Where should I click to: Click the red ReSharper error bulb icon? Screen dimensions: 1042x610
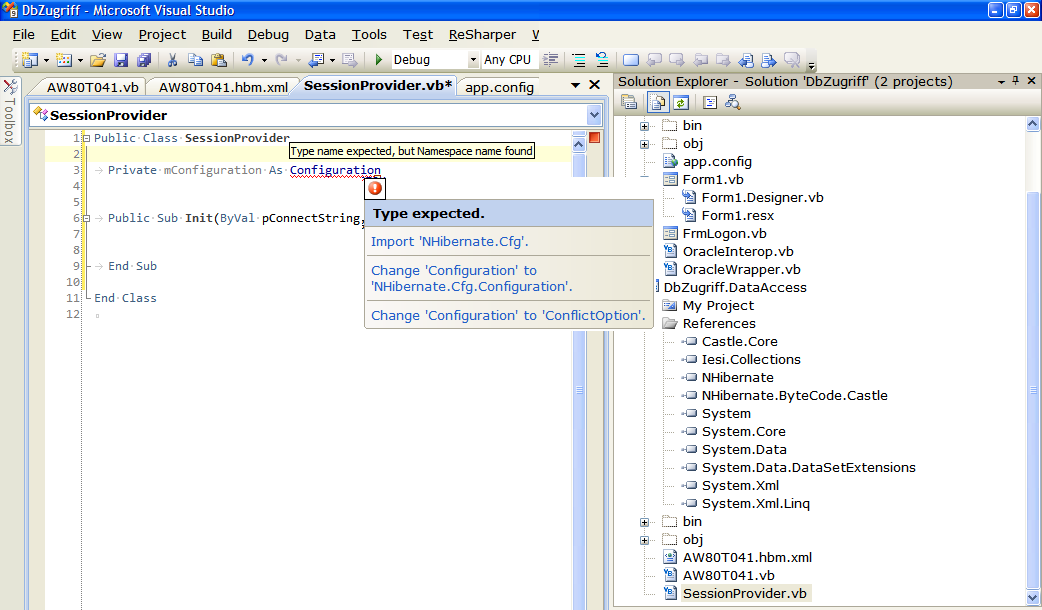pyautogui.click(x=375, y=189)
